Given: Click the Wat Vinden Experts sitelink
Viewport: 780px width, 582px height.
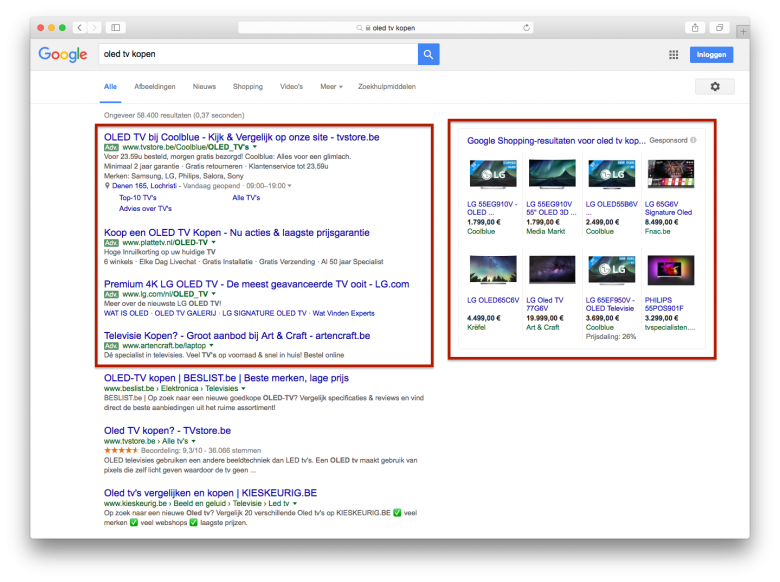Looking at the screenshot, I should 344,313.
